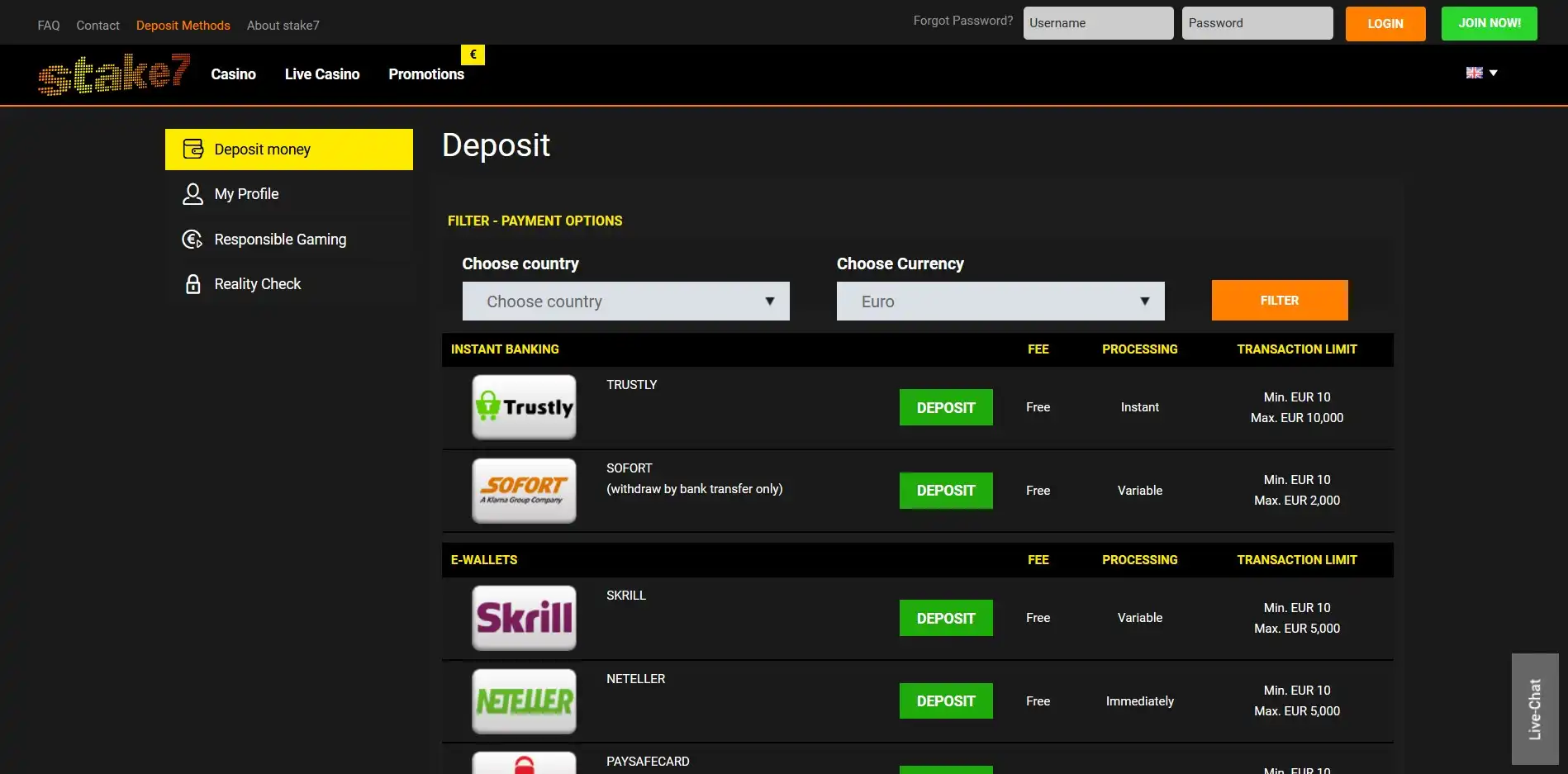
Task: Click the Trustly payment logo
Action: [524, 407]
